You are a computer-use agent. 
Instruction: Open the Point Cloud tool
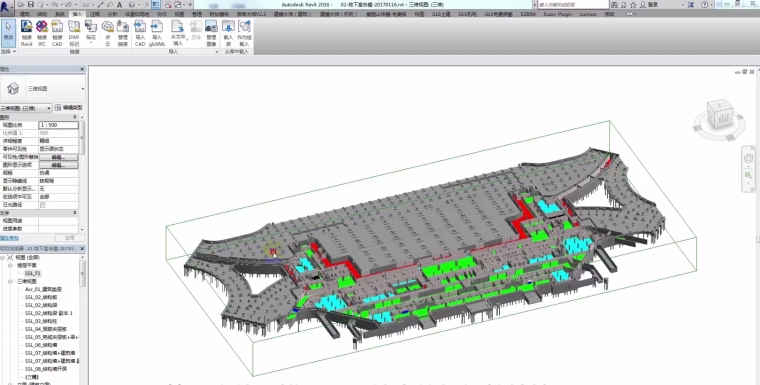(x=108, y=33)
